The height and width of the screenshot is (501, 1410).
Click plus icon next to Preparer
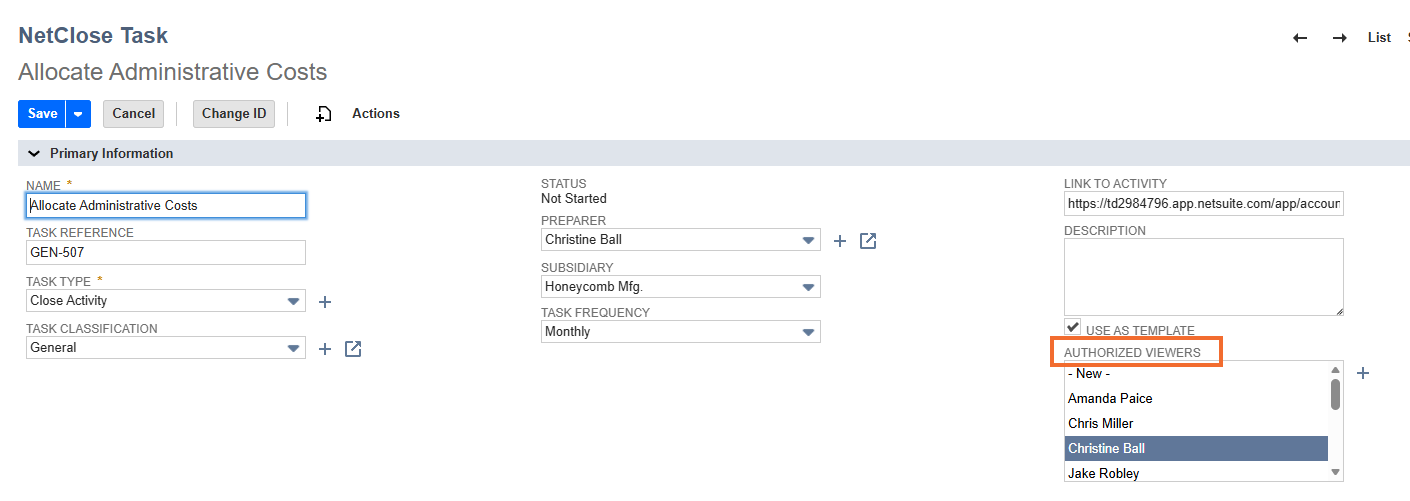coord(840,240)
